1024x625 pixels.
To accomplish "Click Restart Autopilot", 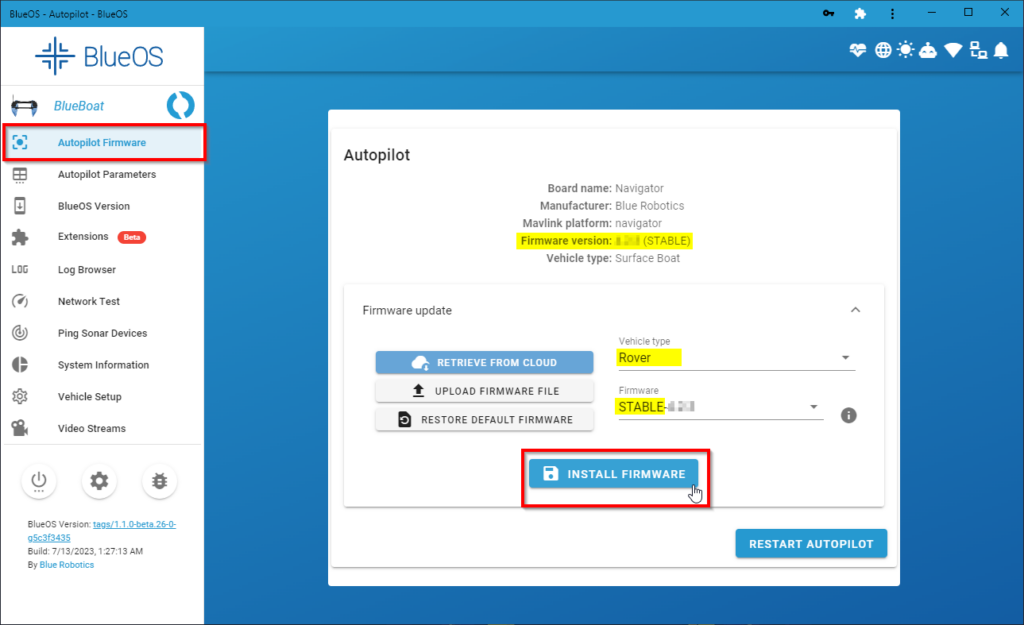I will 811,544.
